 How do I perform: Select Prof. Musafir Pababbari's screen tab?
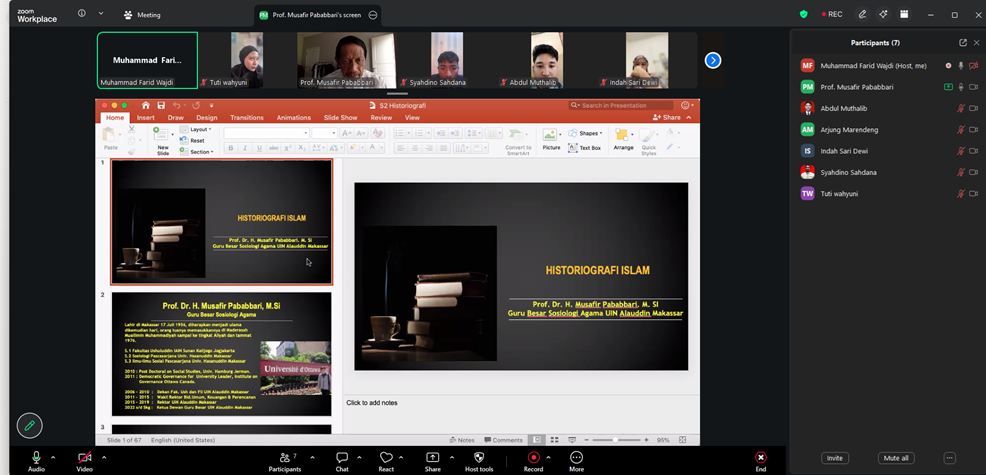click(x=318, y=15)
